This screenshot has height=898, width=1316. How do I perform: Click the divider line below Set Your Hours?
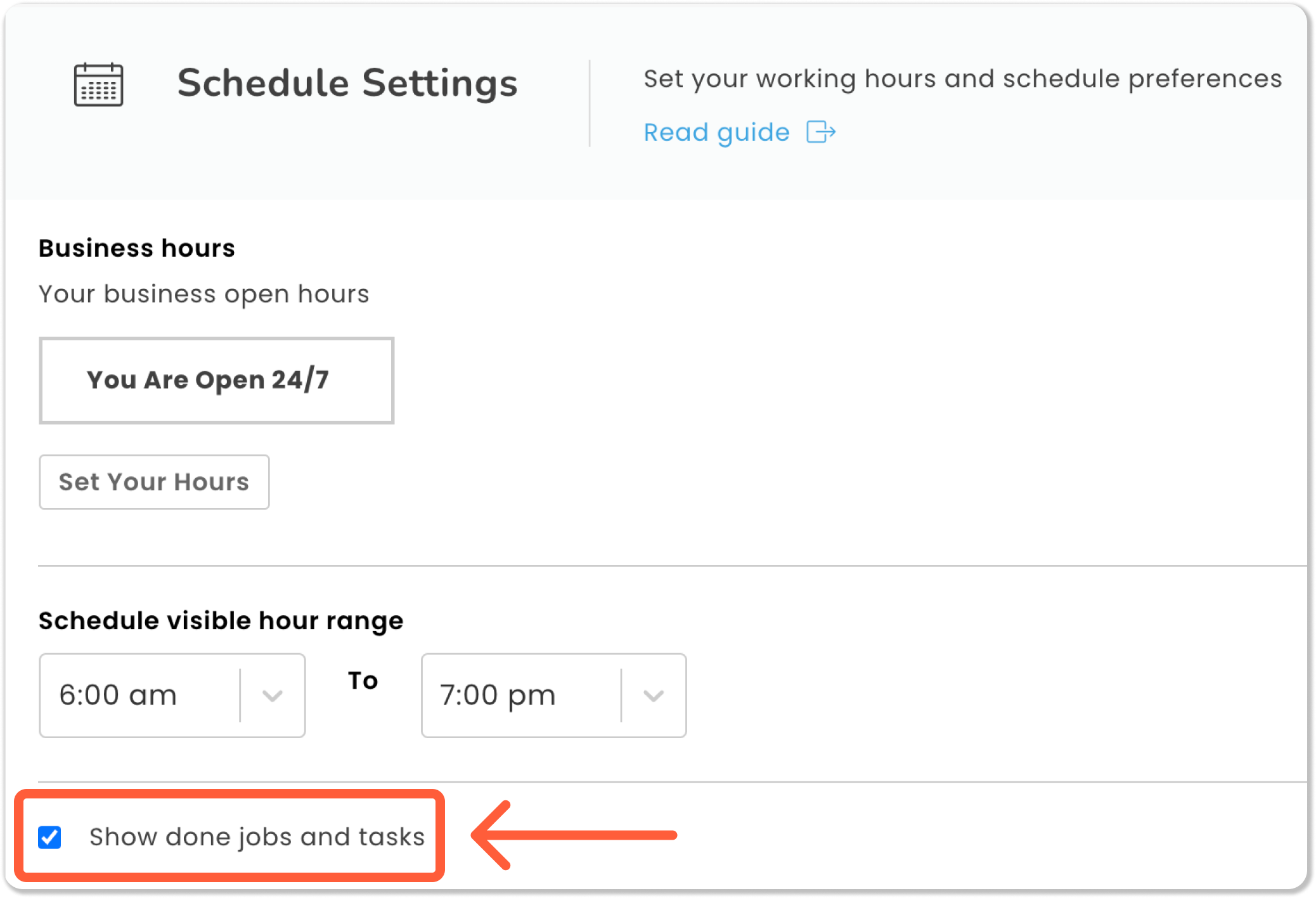click(x=672, y=565)
